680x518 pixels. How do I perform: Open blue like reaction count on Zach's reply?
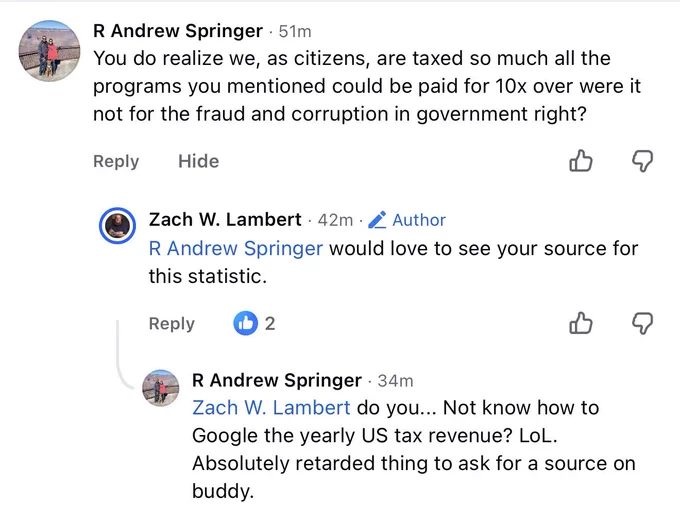(254, 323)
